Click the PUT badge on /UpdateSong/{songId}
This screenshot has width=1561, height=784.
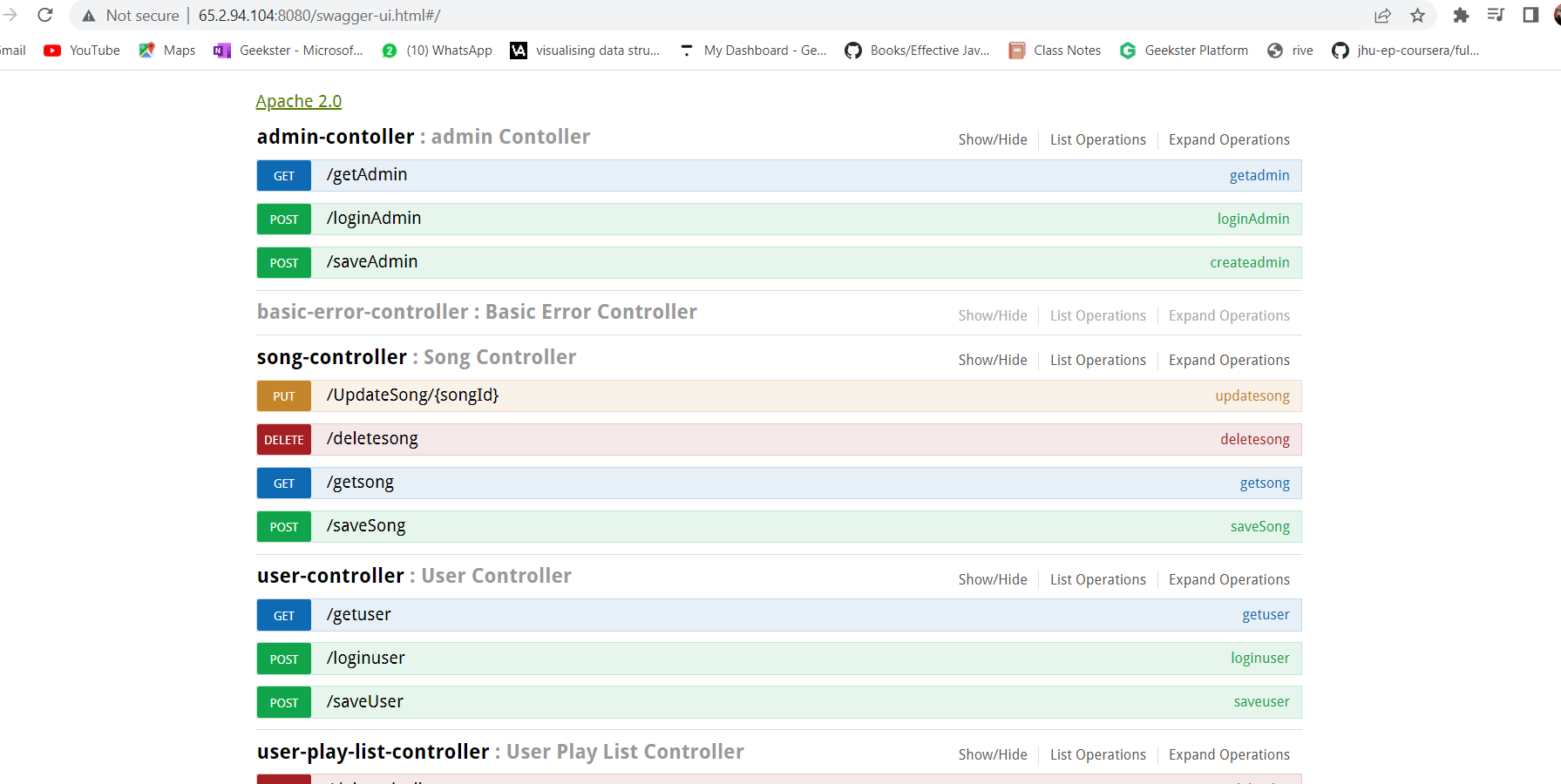pos(283,395)
